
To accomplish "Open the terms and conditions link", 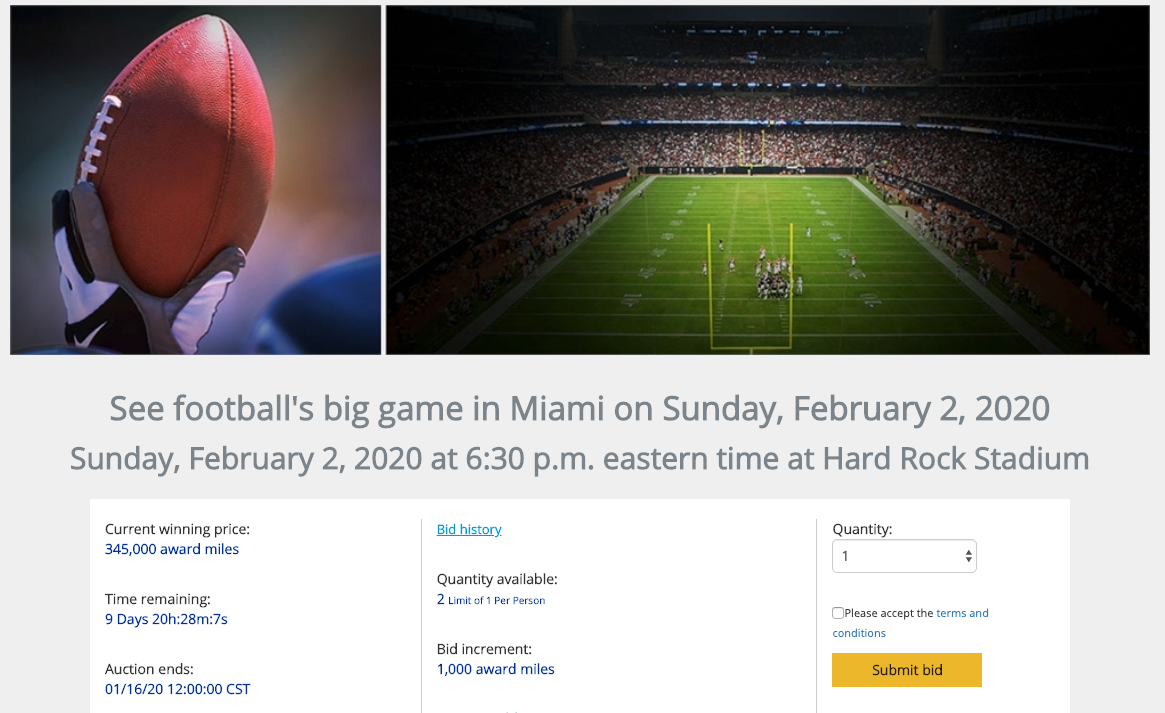I will click(x=962, y=613).
